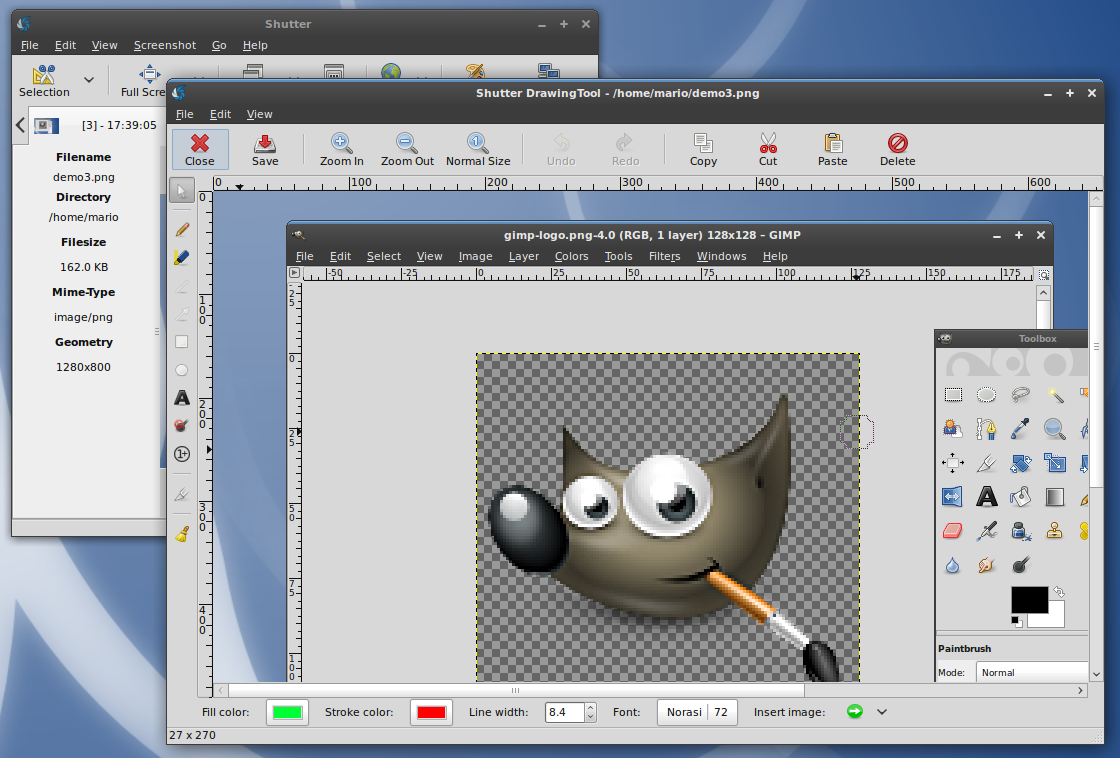
Task: Expand the Insert image dropdown arrow
Action: (881, 712)
